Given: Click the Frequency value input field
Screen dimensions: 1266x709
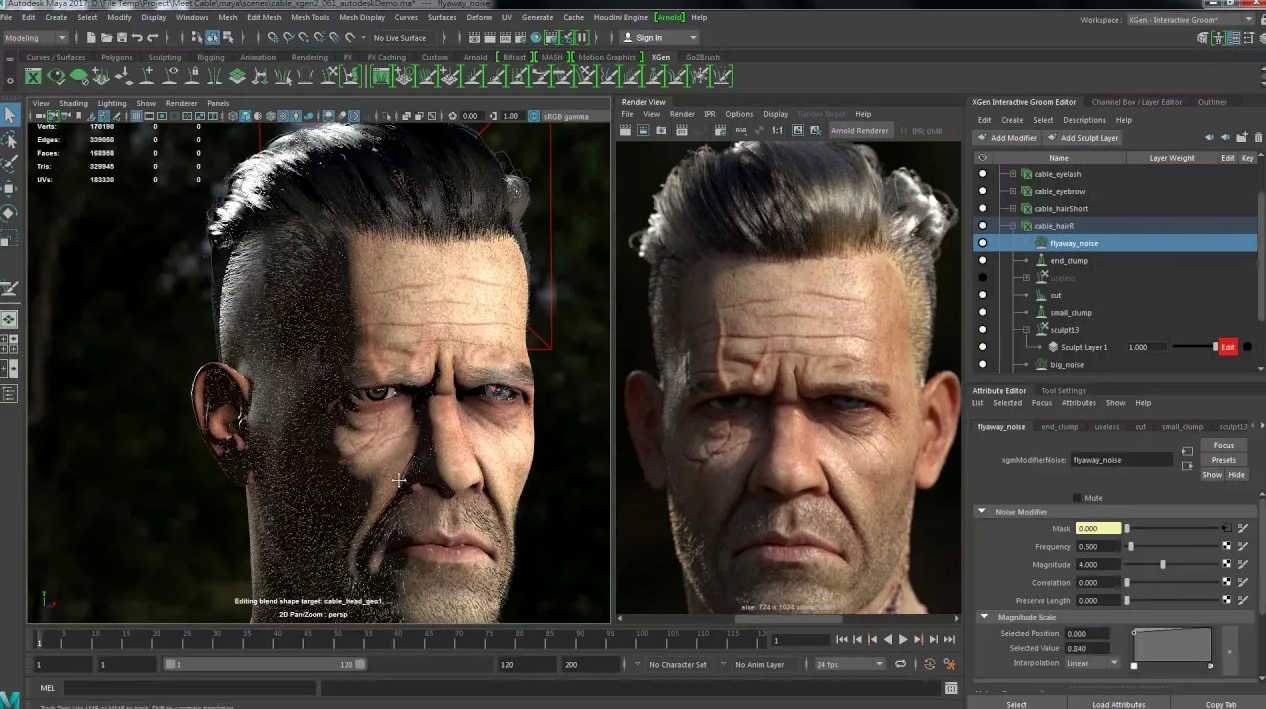Looking at the screenshot, I should click(1097, 547).
